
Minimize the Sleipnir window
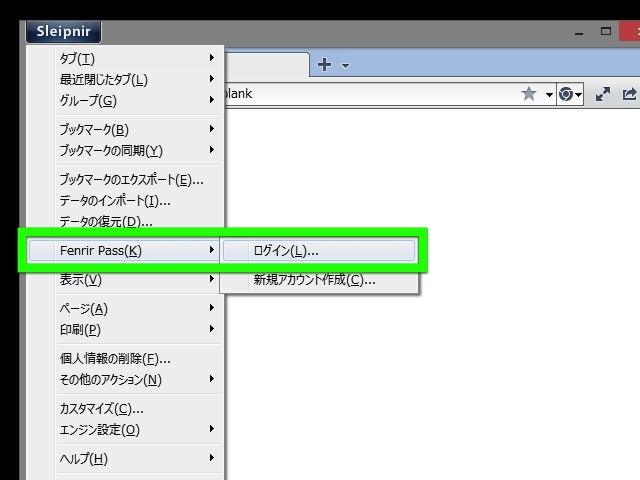click(579, 33)
